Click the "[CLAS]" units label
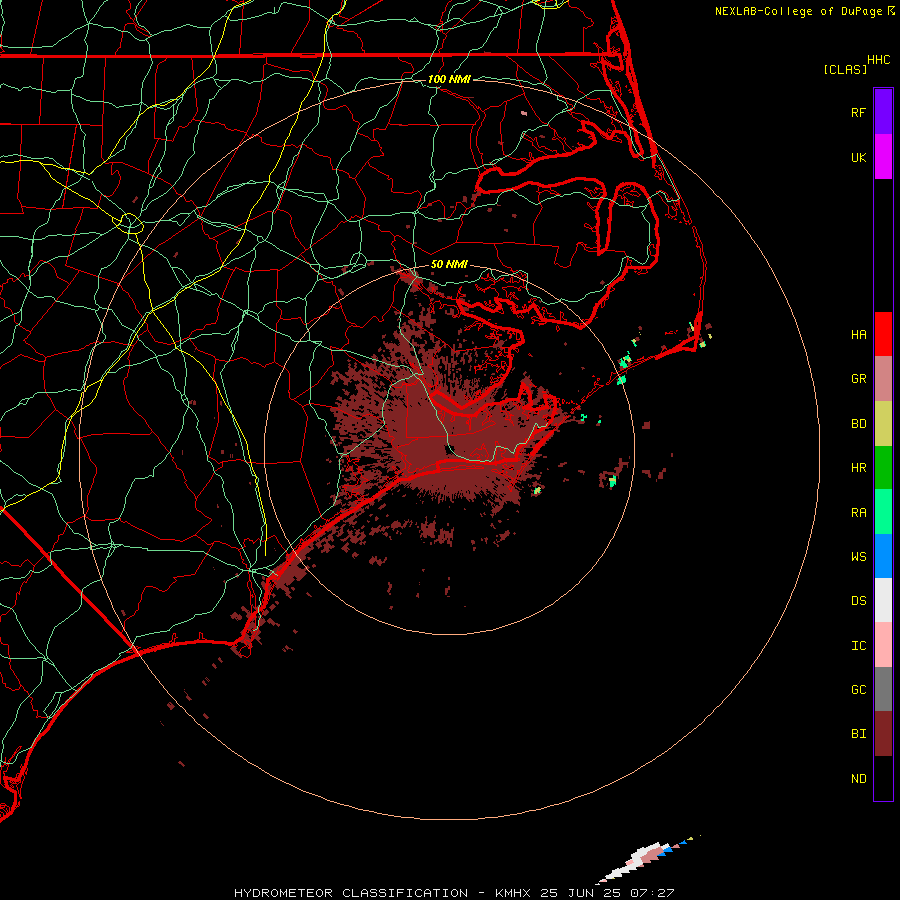Screen dimensions: 900x900 click(x=845, y=69)
